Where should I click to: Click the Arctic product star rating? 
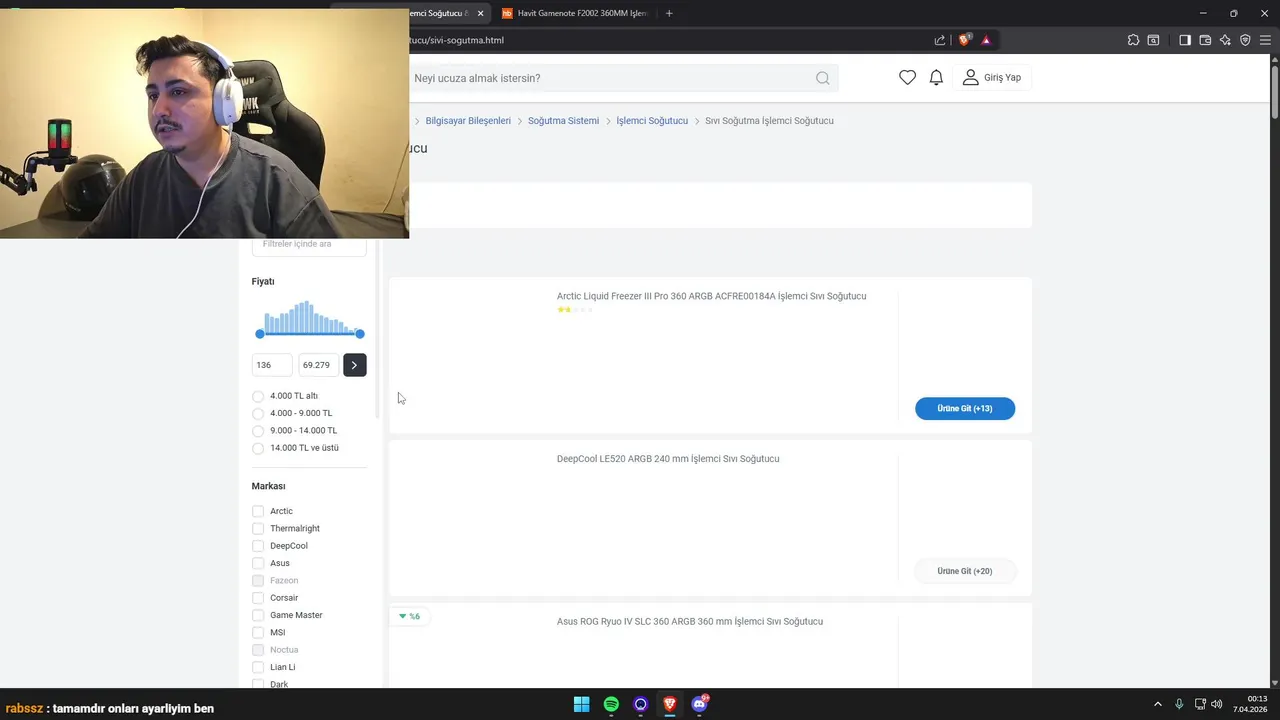coord(575,310)
